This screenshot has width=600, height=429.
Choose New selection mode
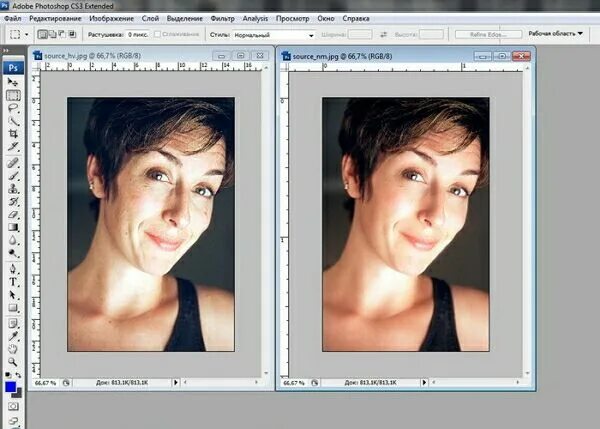pyautogui.click(x=42, y=34)
